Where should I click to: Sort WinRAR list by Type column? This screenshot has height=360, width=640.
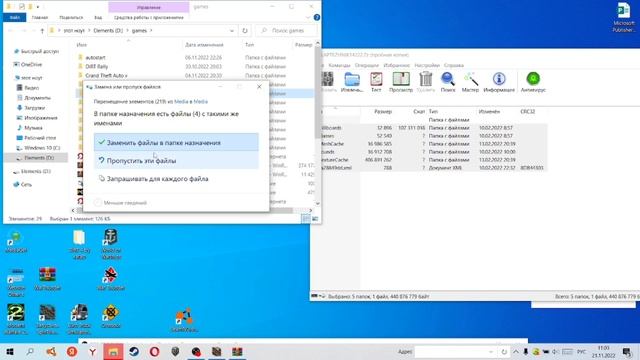point(433,111)
